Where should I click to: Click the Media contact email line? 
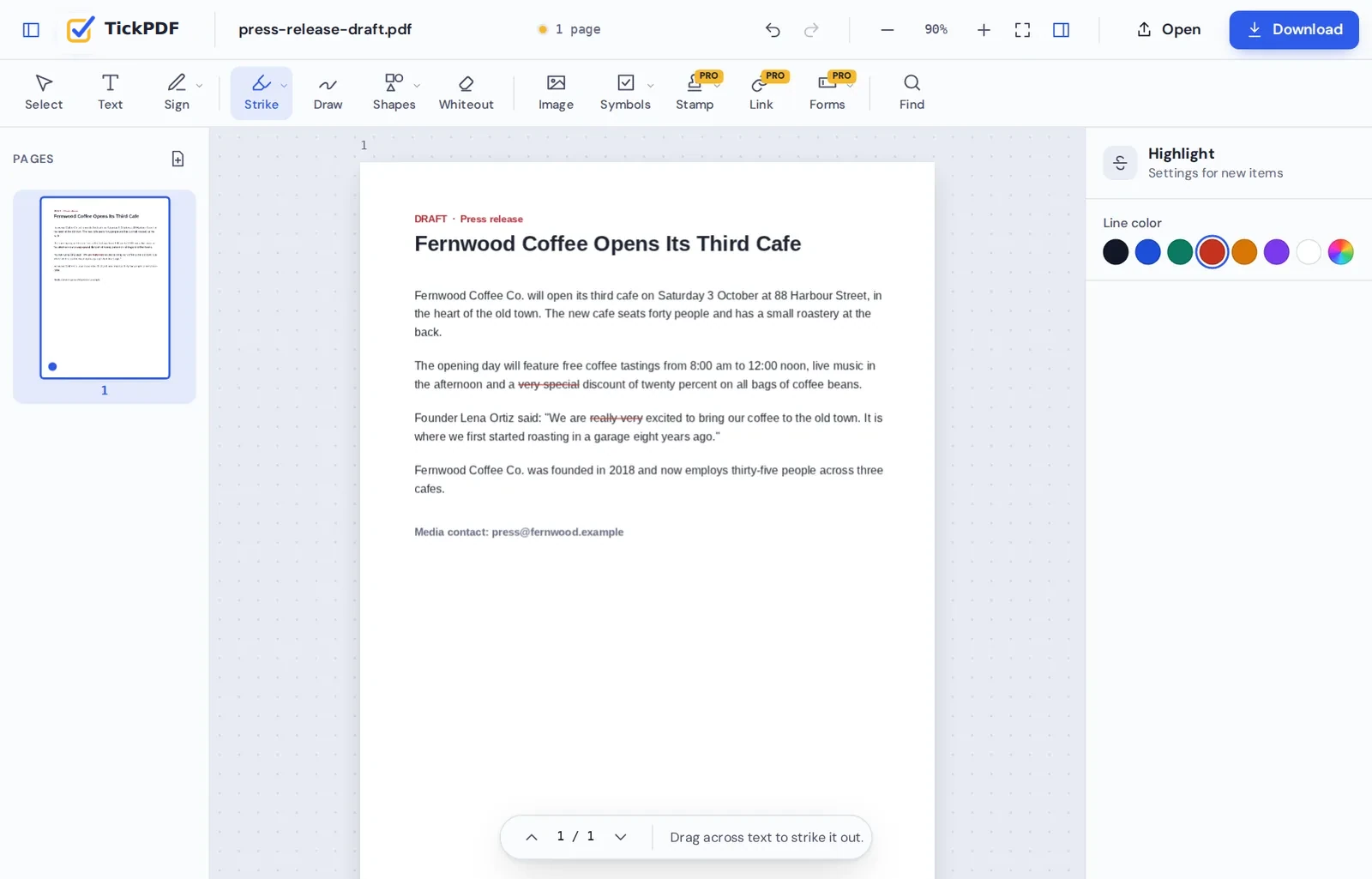pos(519,532)
